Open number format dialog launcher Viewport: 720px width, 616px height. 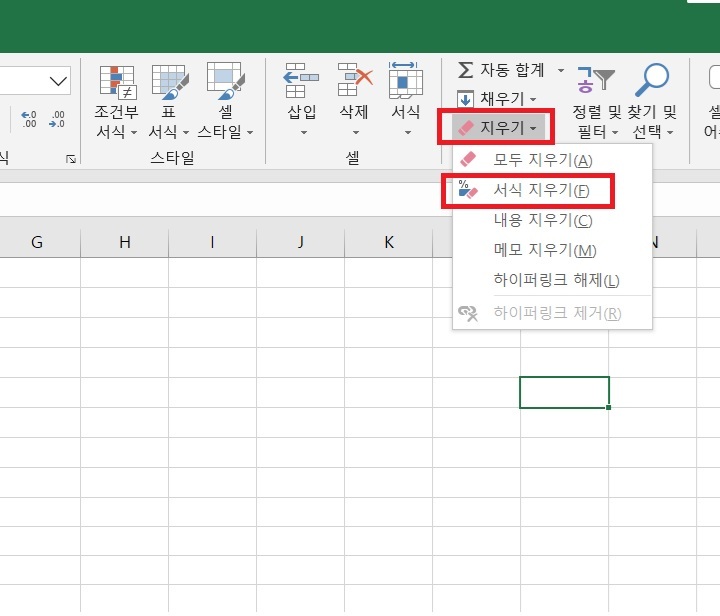[71, 159]
